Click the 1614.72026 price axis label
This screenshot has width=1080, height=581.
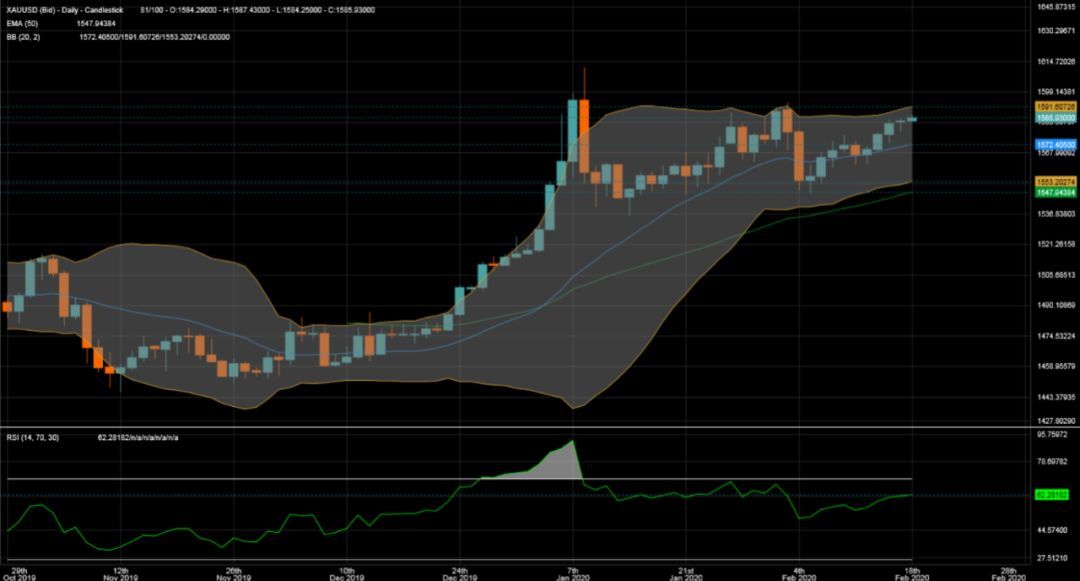click(x=1056, y=62)
